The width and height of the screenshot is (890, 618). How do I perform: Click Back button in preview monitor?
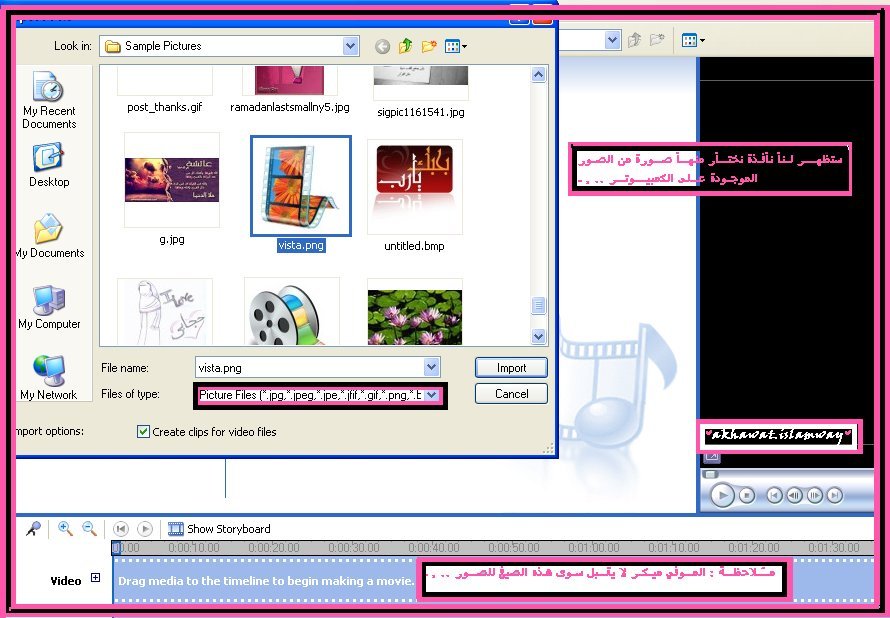tap(774, 495)
